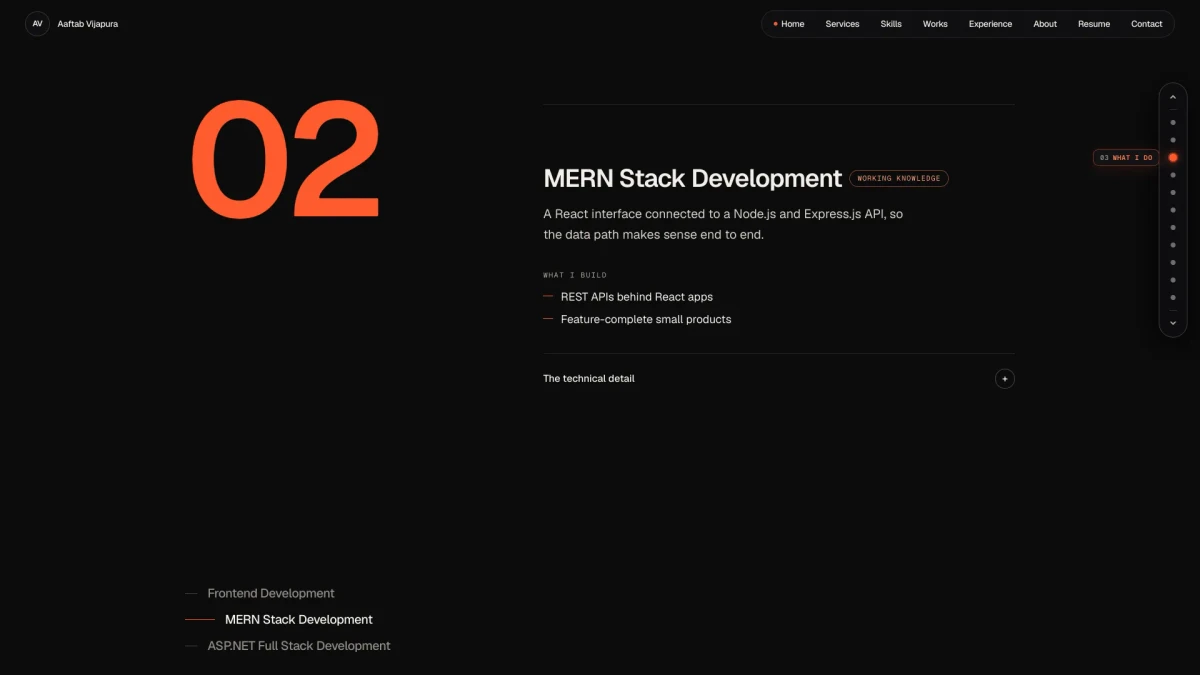The image size is (1200, 675).
Task: Click the Working Knowledge badge
Action: click(899, 178)
